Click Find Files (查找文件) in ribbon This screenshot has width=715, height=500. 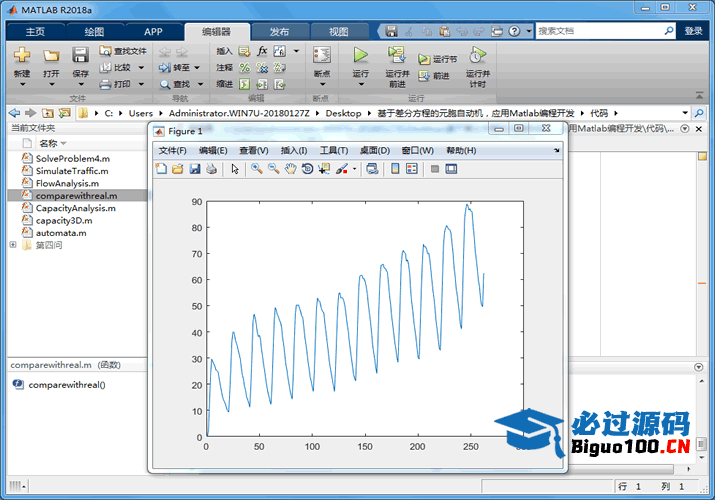(x=123, y=51)
